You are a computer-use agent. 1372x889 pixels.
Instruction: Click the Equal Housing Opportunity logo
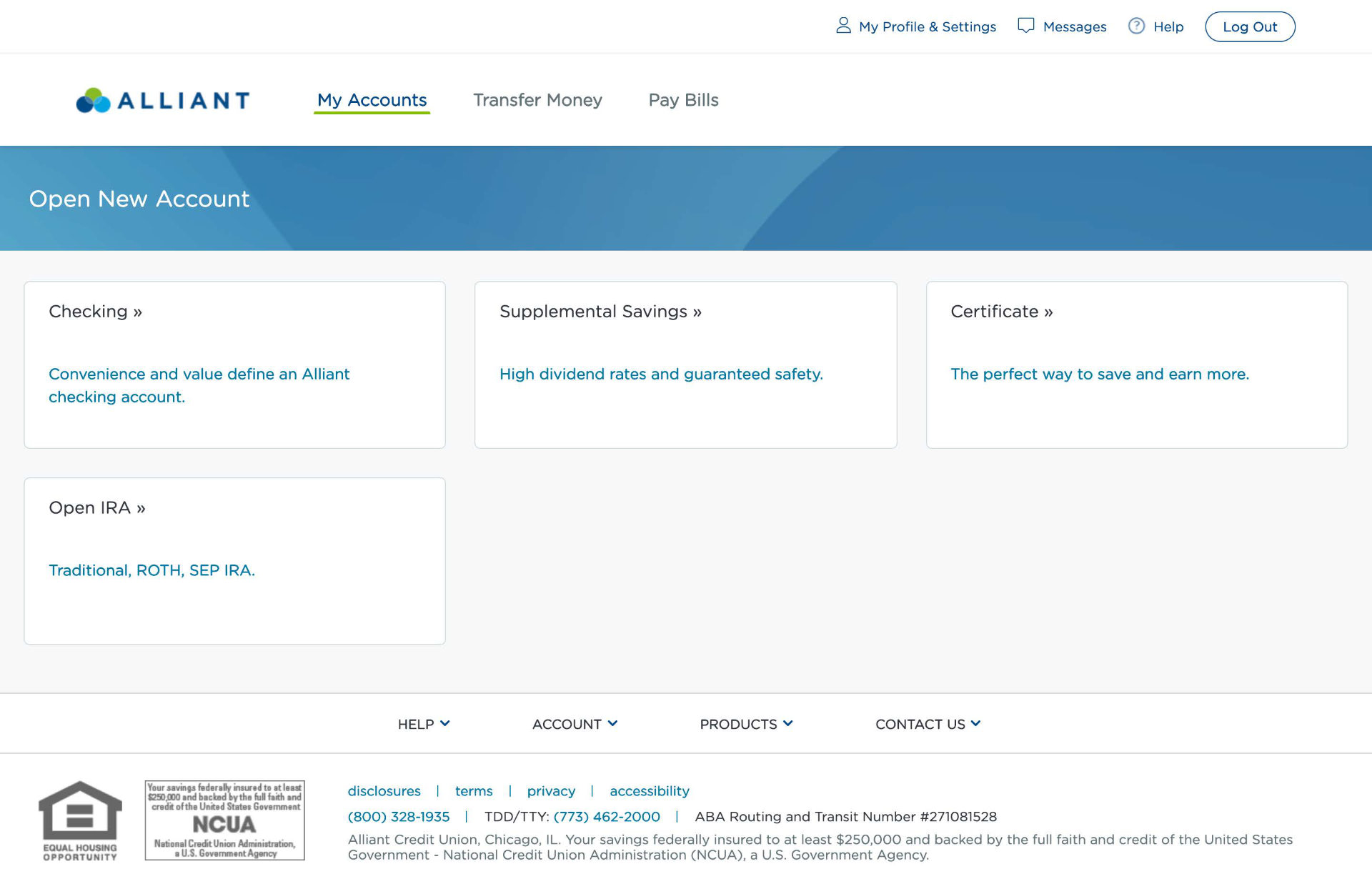80,820
